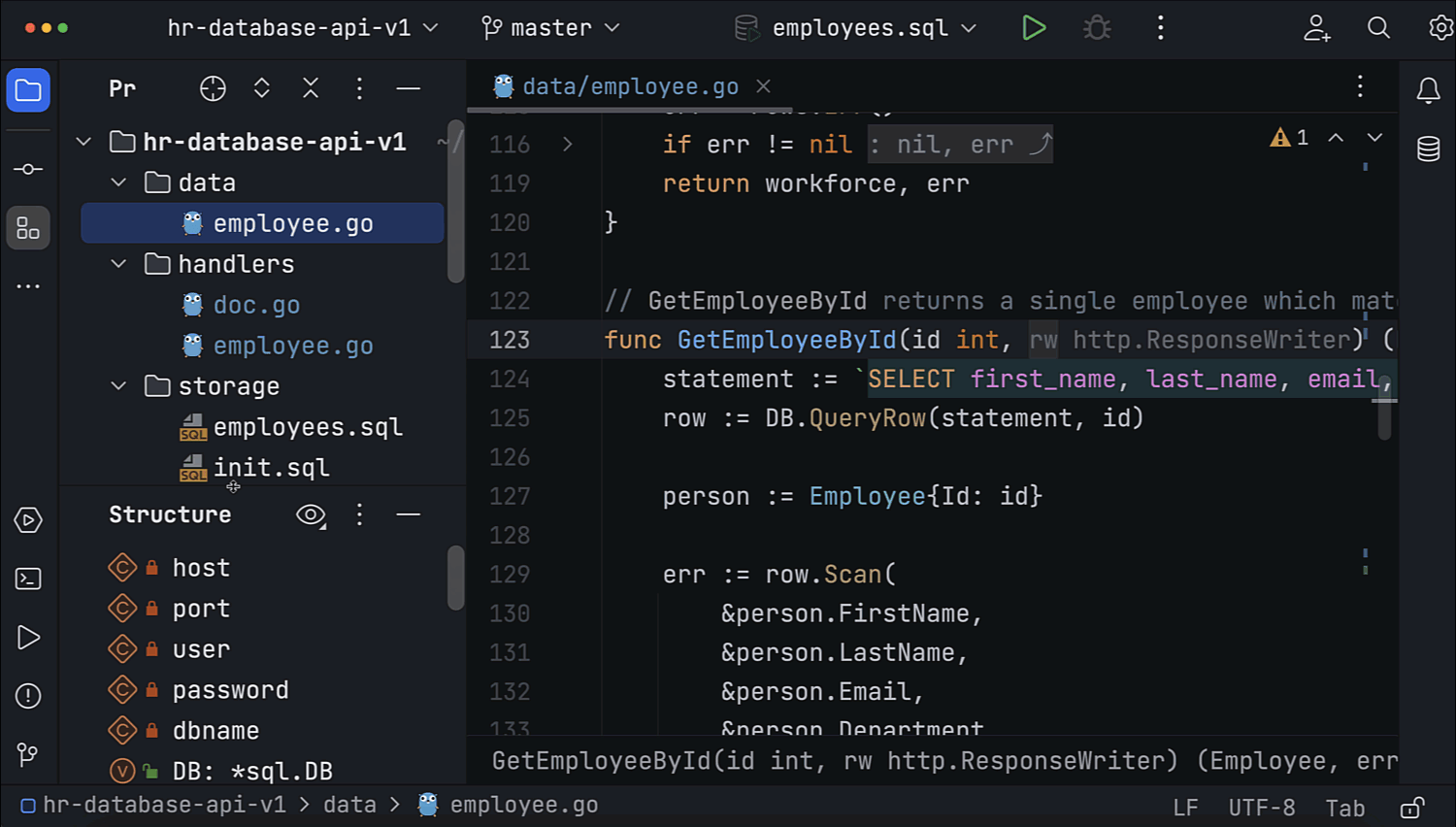Viewport: 1456px width, 827px height.
Task: Open the Database tool window
Action: (1428, 149)
